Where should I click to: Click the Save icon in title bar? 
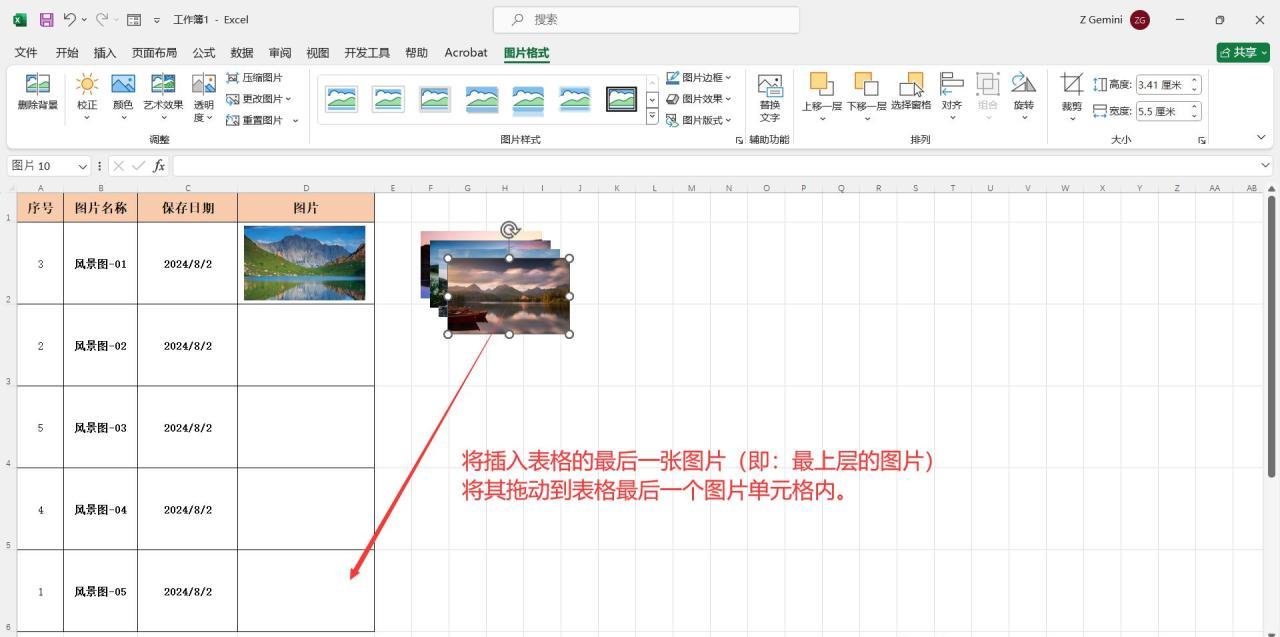point(46,19)
